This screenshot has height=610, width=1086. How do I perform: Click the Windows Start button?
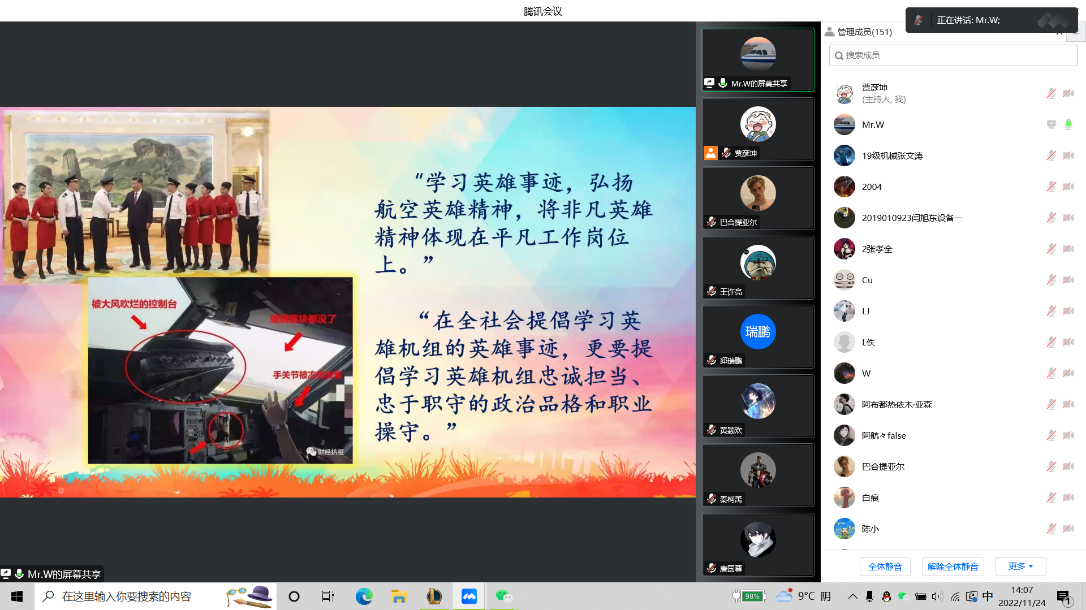[x=17, y=596]
